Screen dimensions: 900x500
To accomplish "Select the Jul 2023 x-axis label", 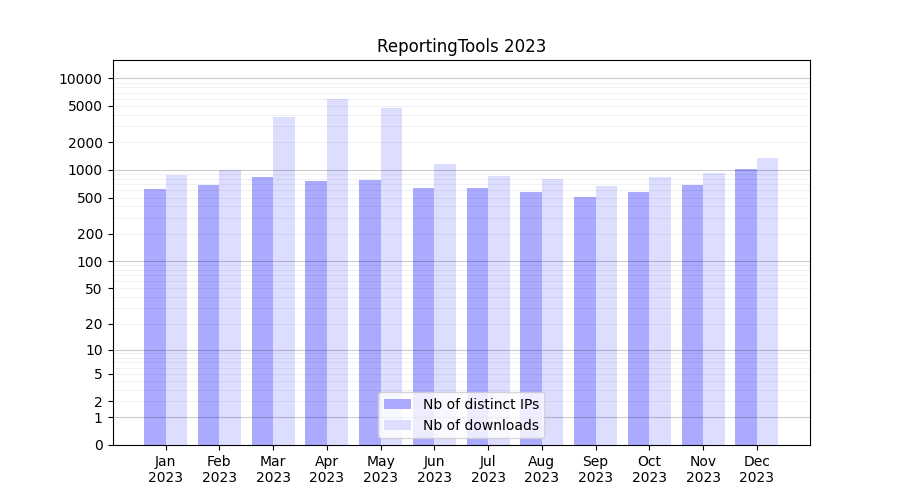I will (x=488, y=469).
